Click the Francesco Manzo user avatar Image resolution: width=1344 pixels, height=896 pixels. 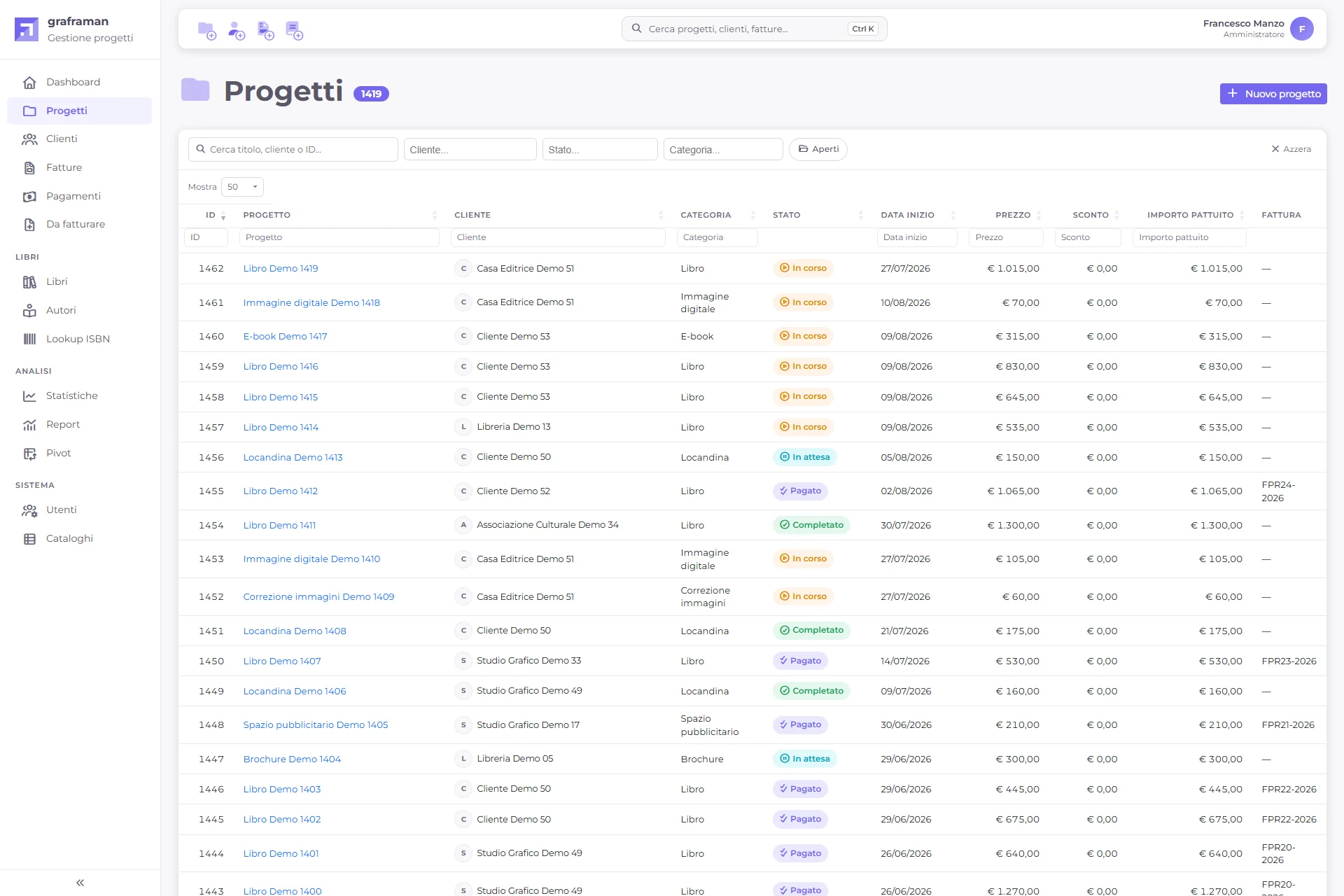coord(1301,29)
